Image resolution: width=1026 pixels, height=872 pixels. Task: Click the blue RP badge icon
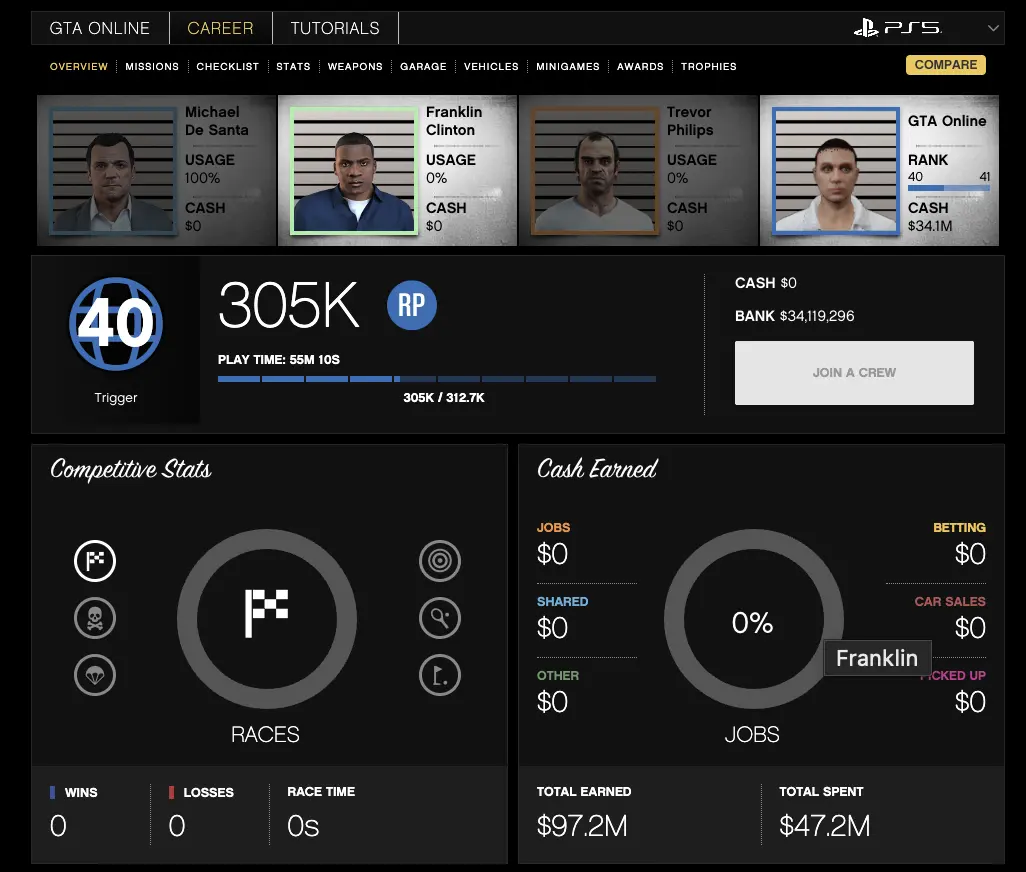(x=412, y=305)
